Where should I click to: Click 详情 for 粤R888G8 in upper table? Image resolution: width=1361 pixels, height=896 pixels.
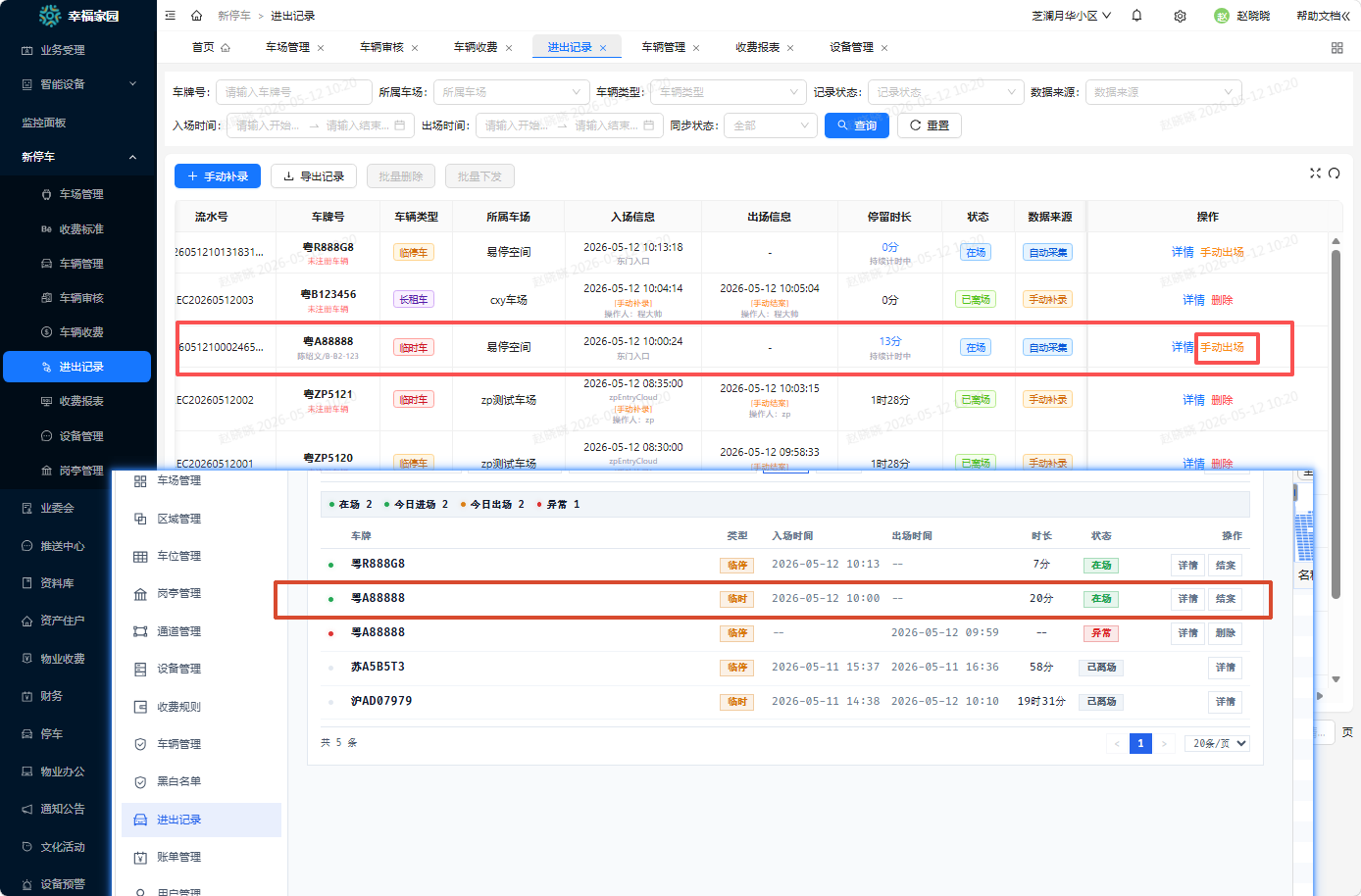1183,252
